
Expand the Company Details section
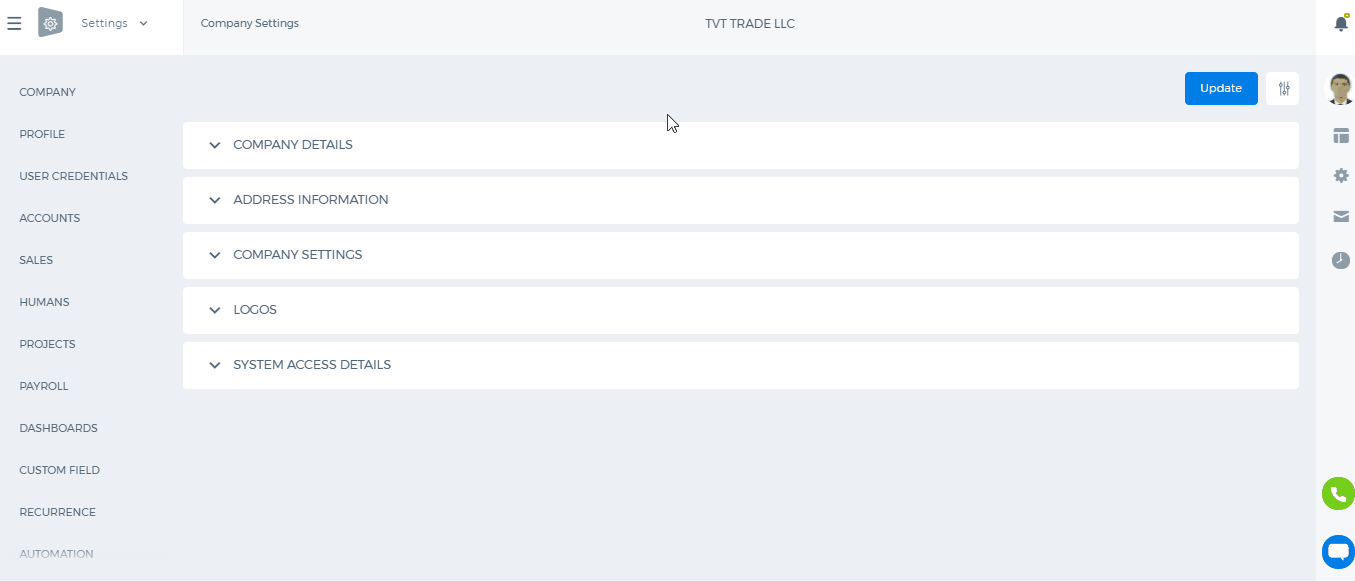(x=741, y=145)
